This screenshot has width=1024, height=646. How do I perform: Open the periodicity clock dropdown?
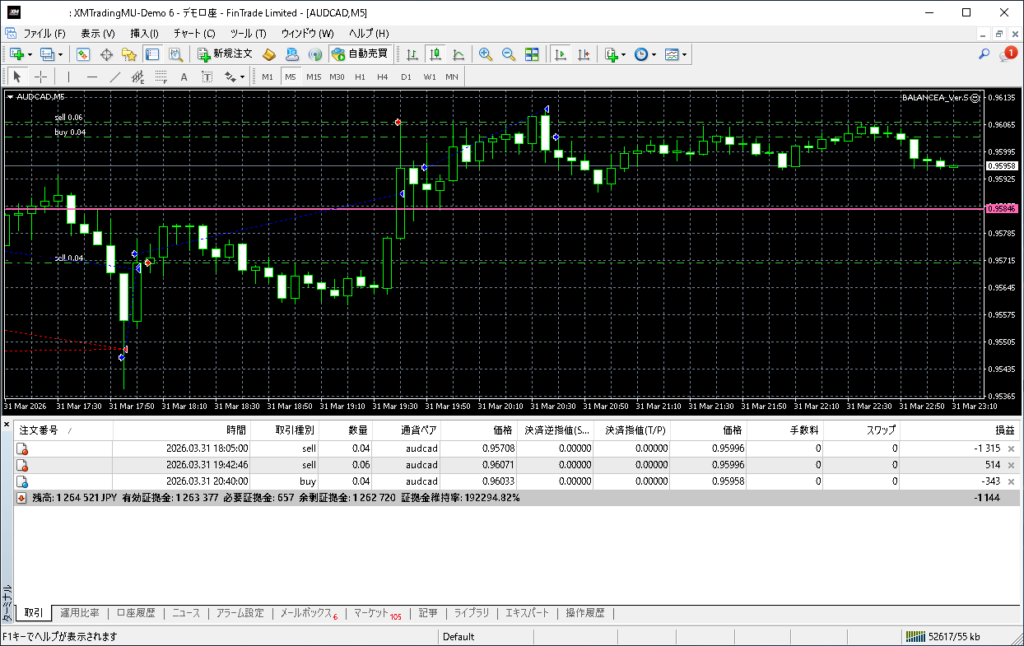(654, 54)
